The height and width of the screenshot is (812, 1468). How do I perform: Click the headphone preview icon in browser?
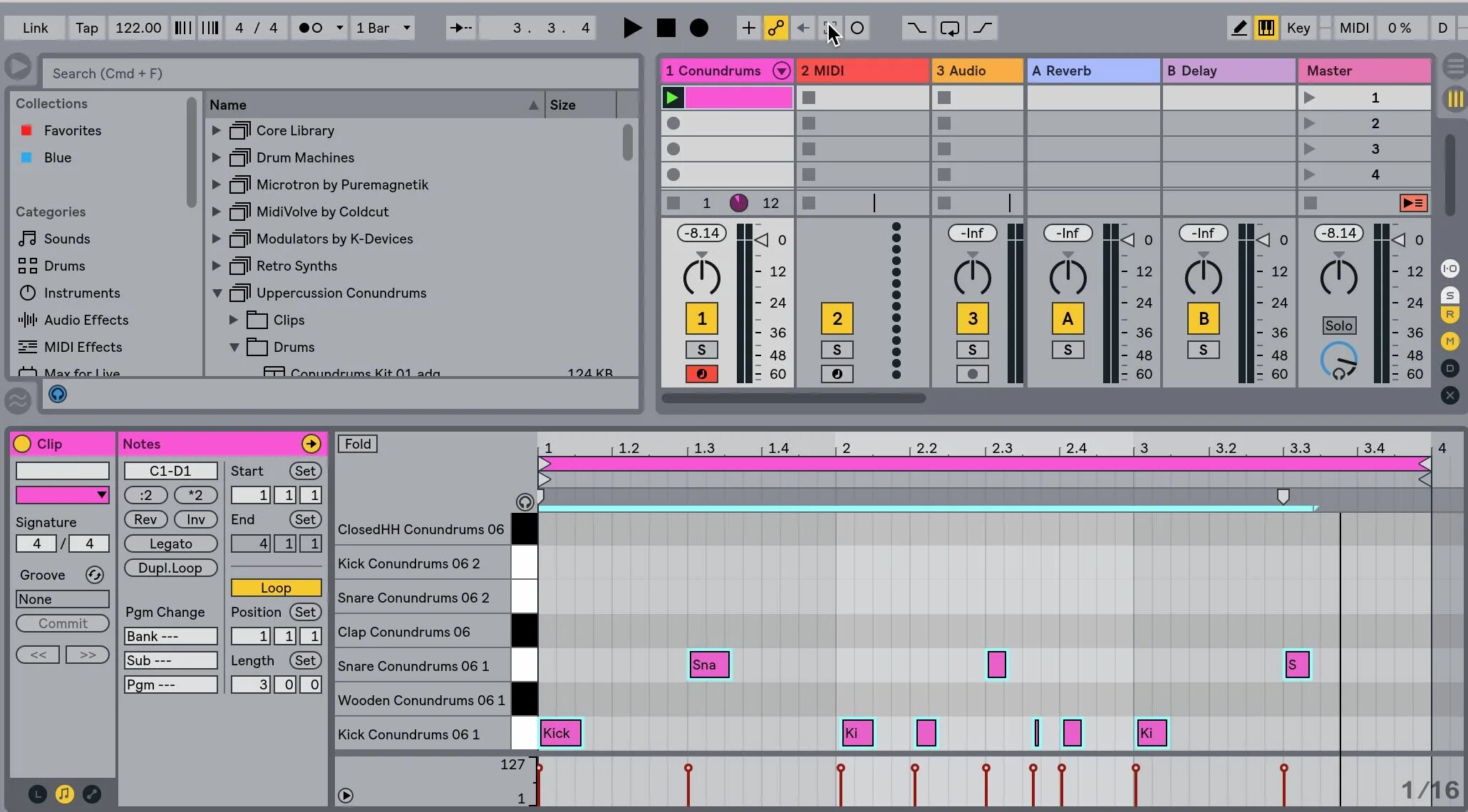pos(58,394)
